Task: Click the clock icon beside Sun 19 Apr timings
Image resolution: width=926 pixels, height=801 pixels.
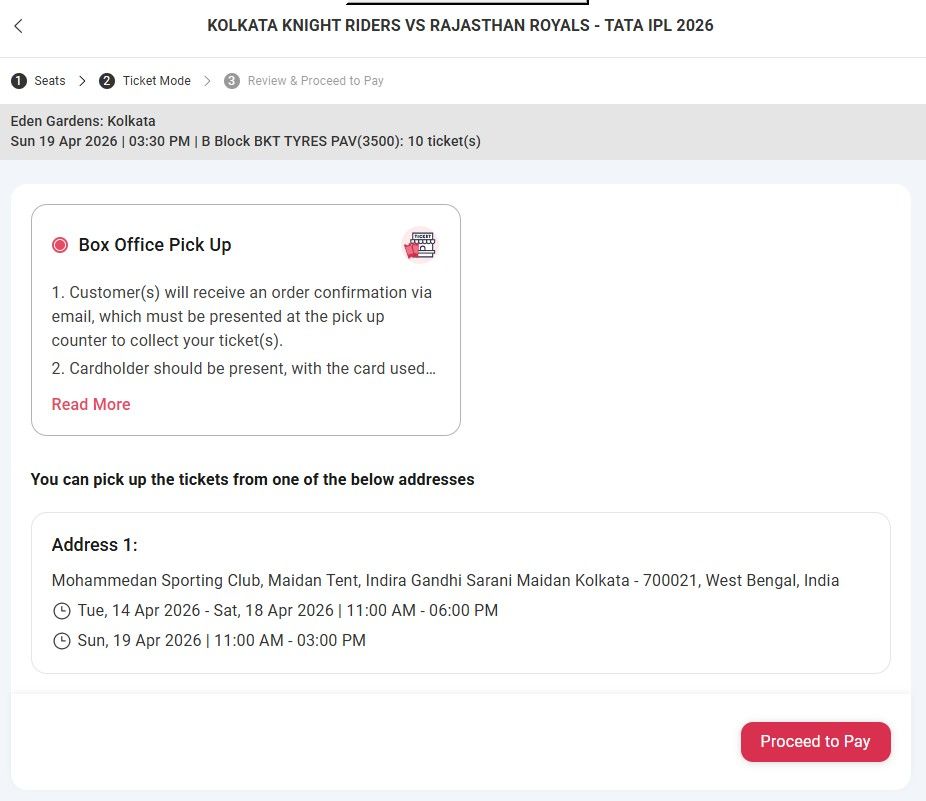Action: 61,640
